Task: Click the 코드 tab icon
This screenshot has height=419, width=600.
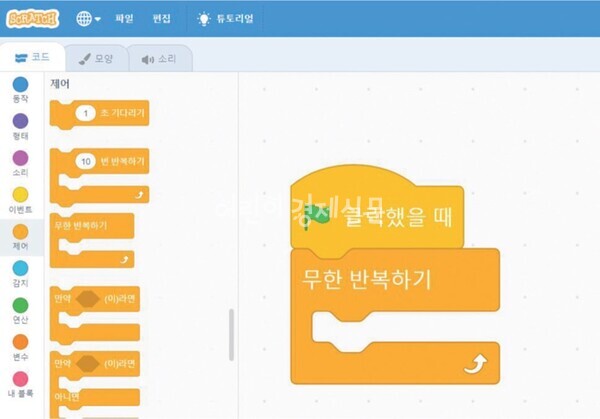Action: (21, 58)
